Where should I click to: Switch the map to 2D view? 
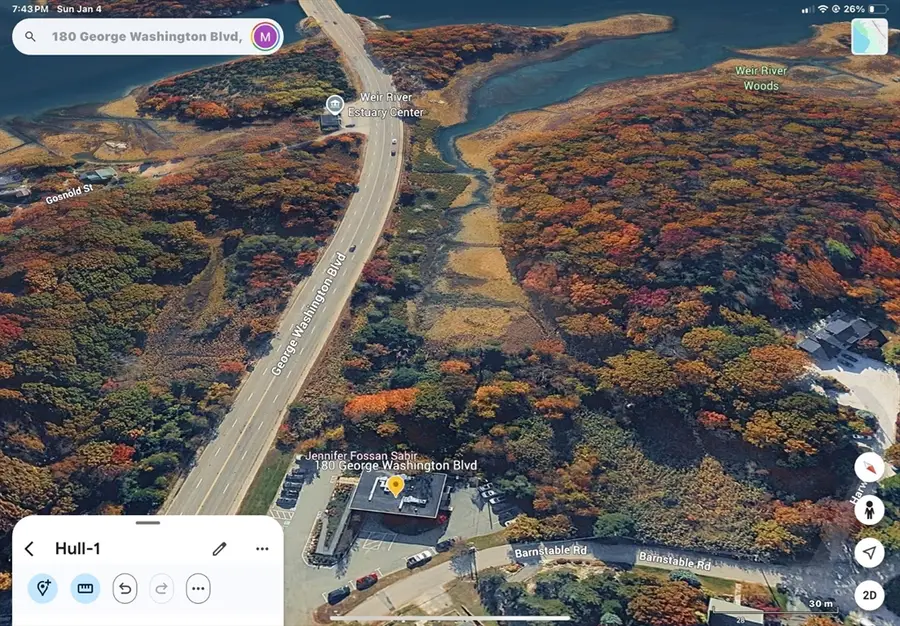869,595
